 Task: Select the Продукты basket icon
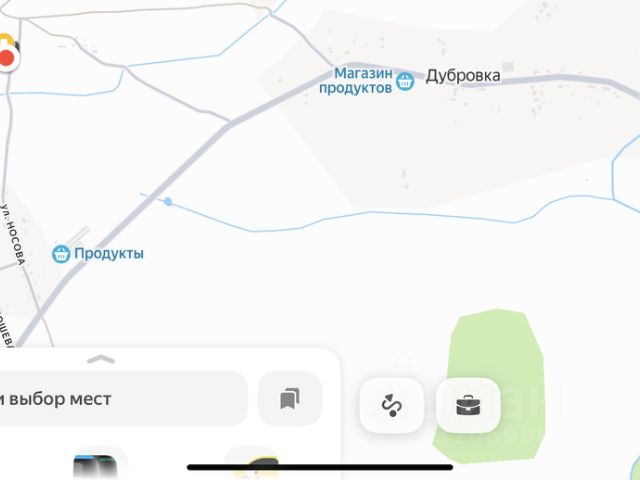61,254
